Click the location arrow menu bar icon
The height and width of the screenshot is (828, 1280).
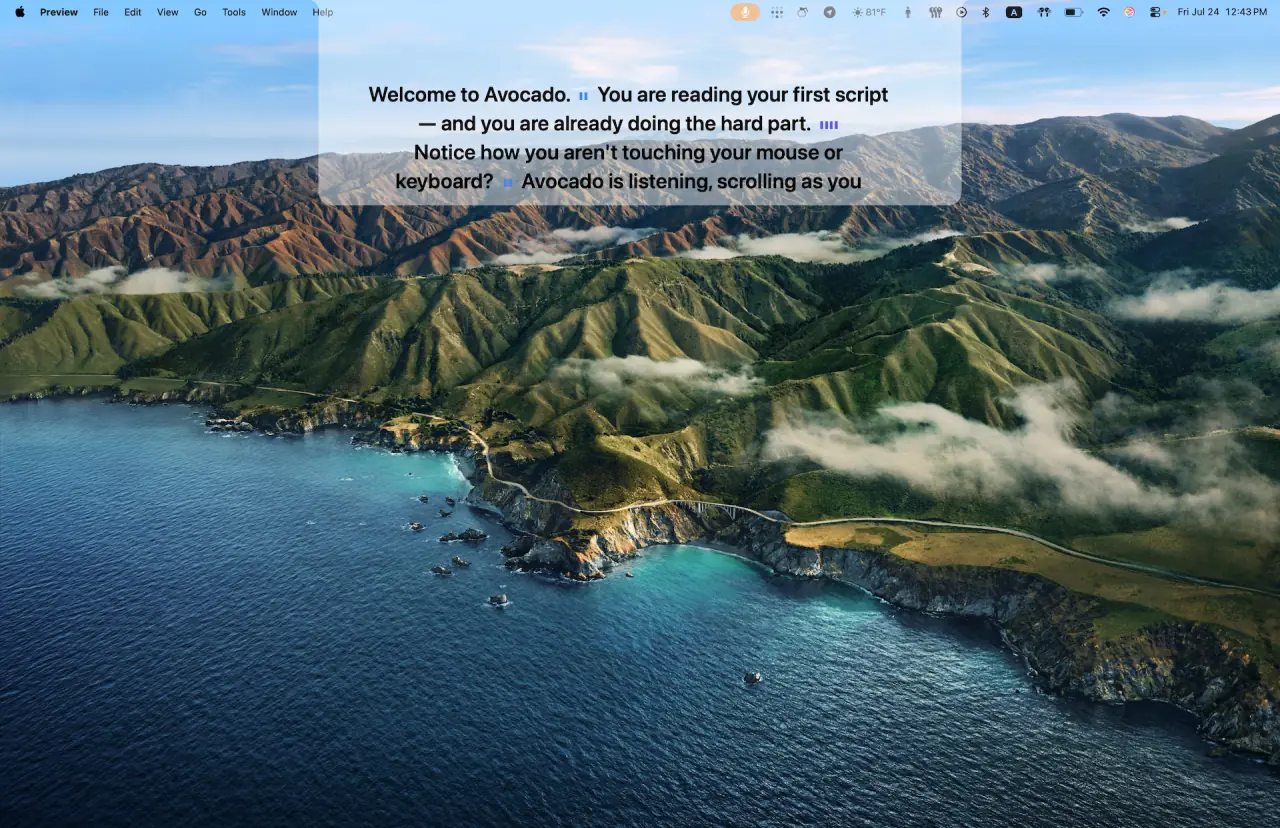click(x=829, y=12)
